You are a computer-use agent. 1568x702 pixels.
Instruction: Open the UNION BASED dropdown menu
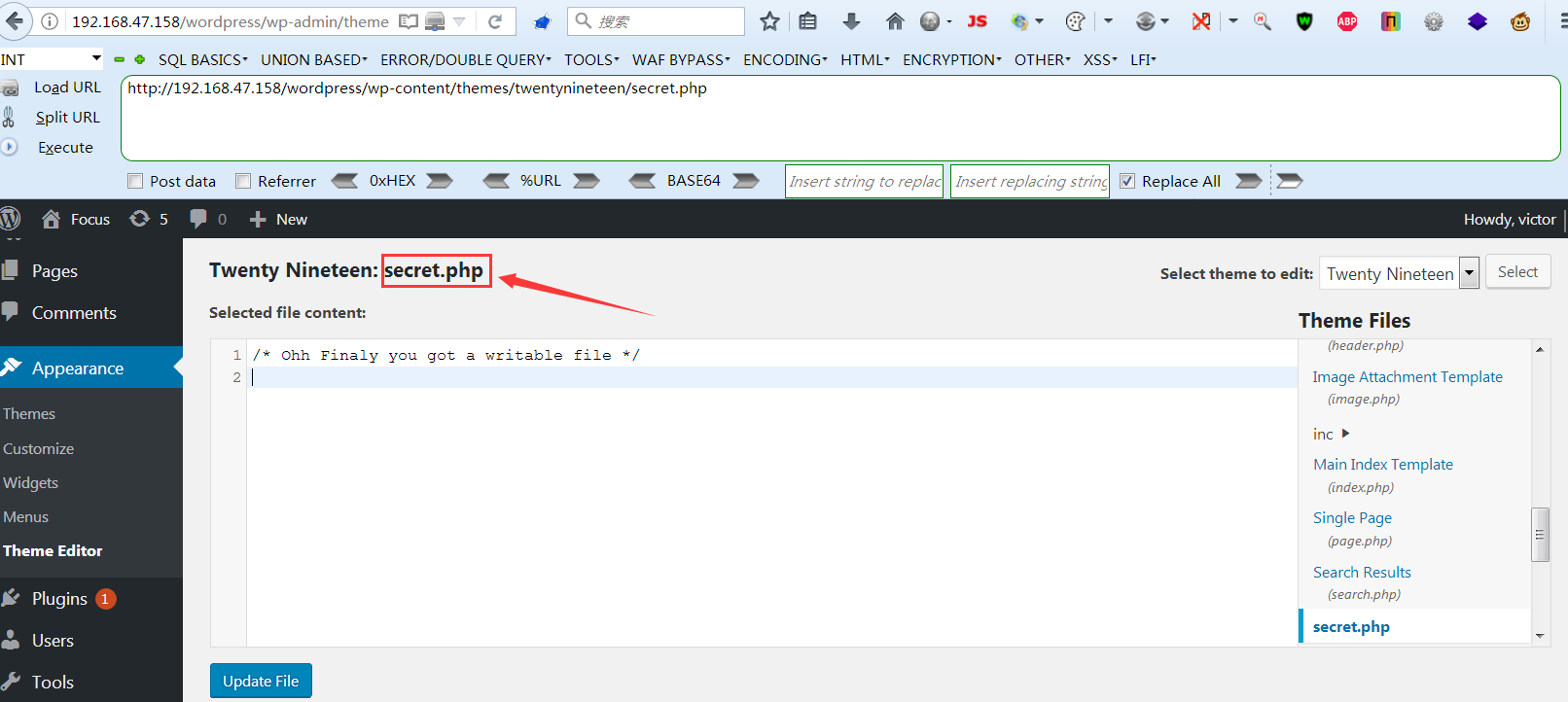click(x=314, y=59)
